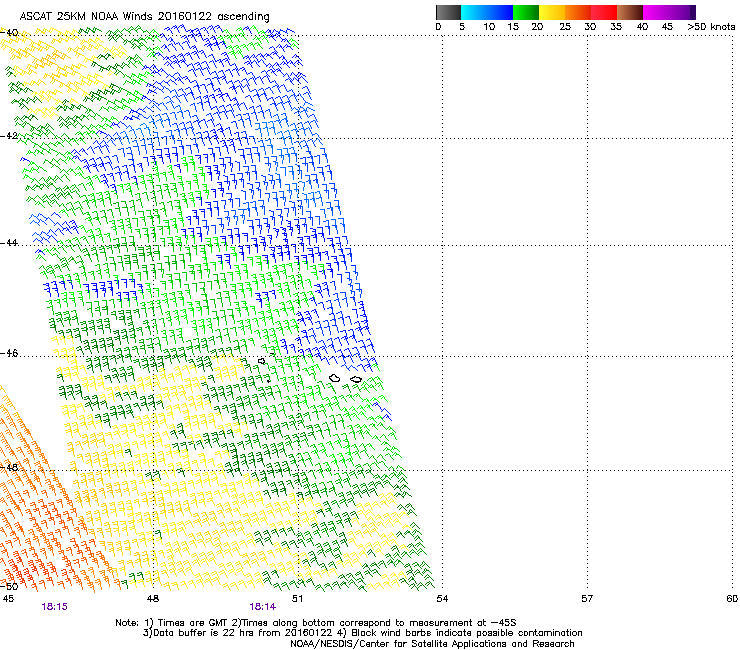The height and width of the screenshot is (650, 740).
Task: Click the legend tick label '10'
Action: [489, 27]
